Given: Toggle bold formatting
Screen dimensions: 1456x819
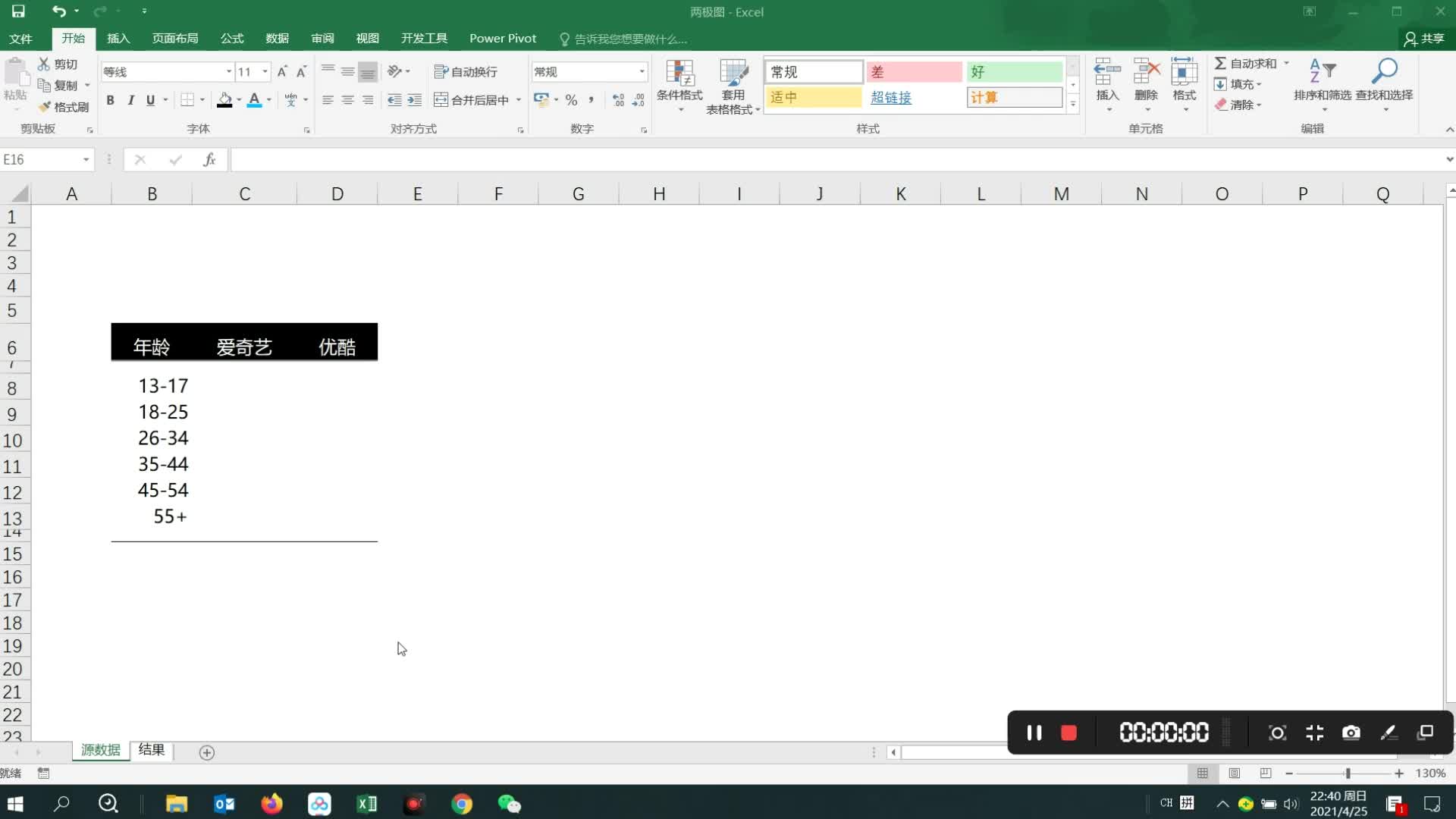Looking at the screenshot, I should [111, 99].
